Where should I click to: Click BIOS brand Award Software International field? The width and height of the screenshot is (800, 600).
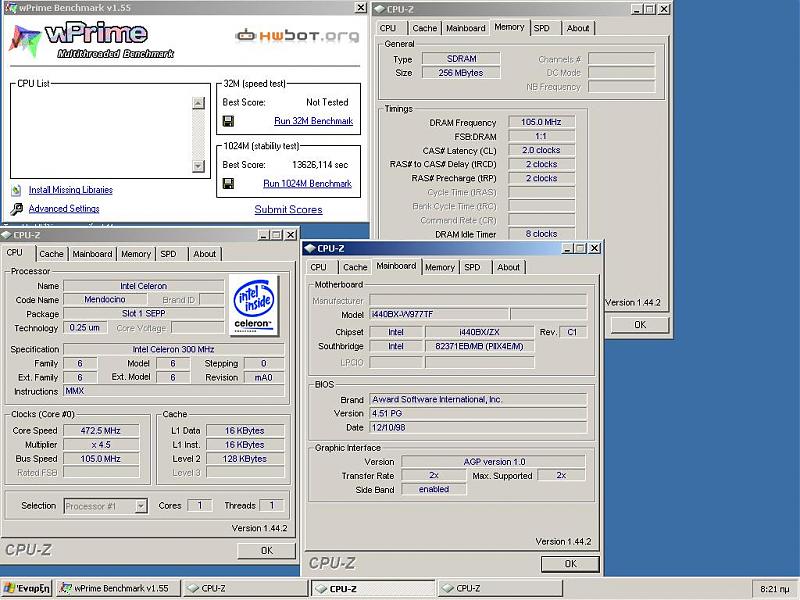[x=478, y=399]
